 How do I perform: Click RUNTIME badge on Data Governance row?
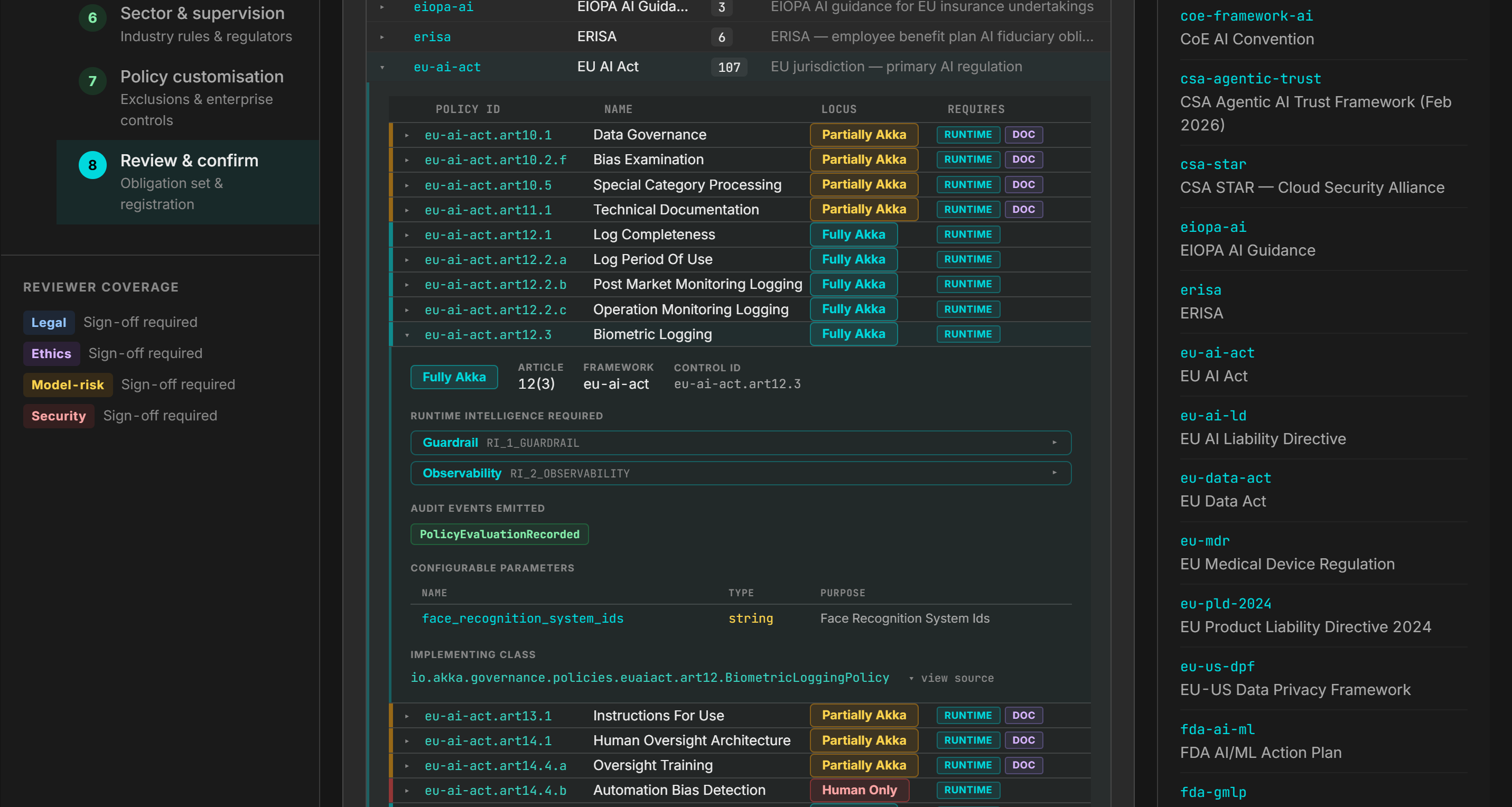(967, 134)
